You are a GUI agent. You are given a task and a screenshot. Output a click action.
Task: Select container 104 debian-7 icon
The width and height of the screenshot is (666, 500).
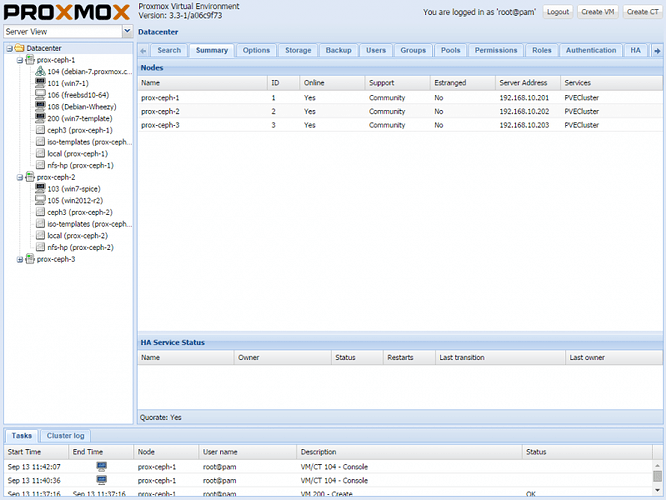[40, 72]
